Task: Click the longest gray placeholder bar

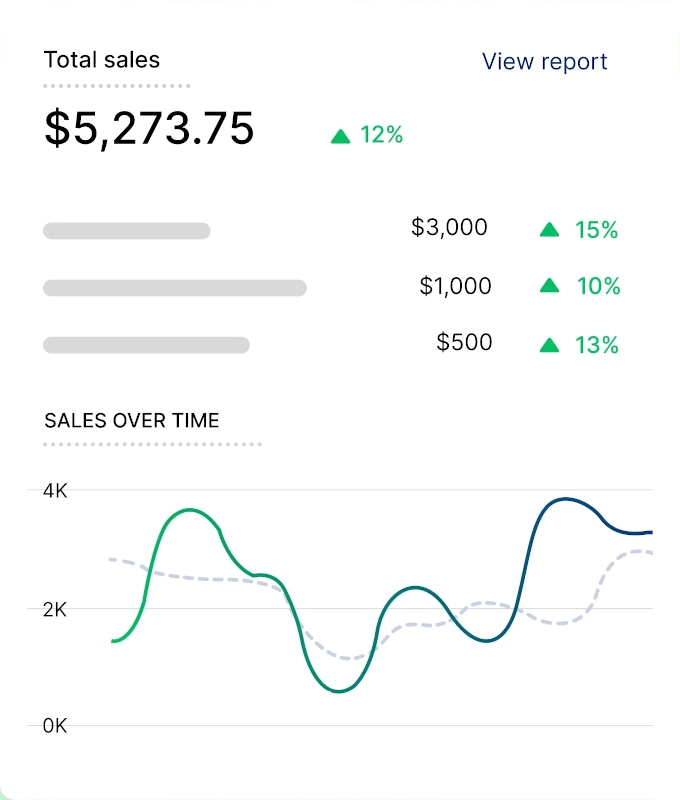Action: [x=174, y=288]
